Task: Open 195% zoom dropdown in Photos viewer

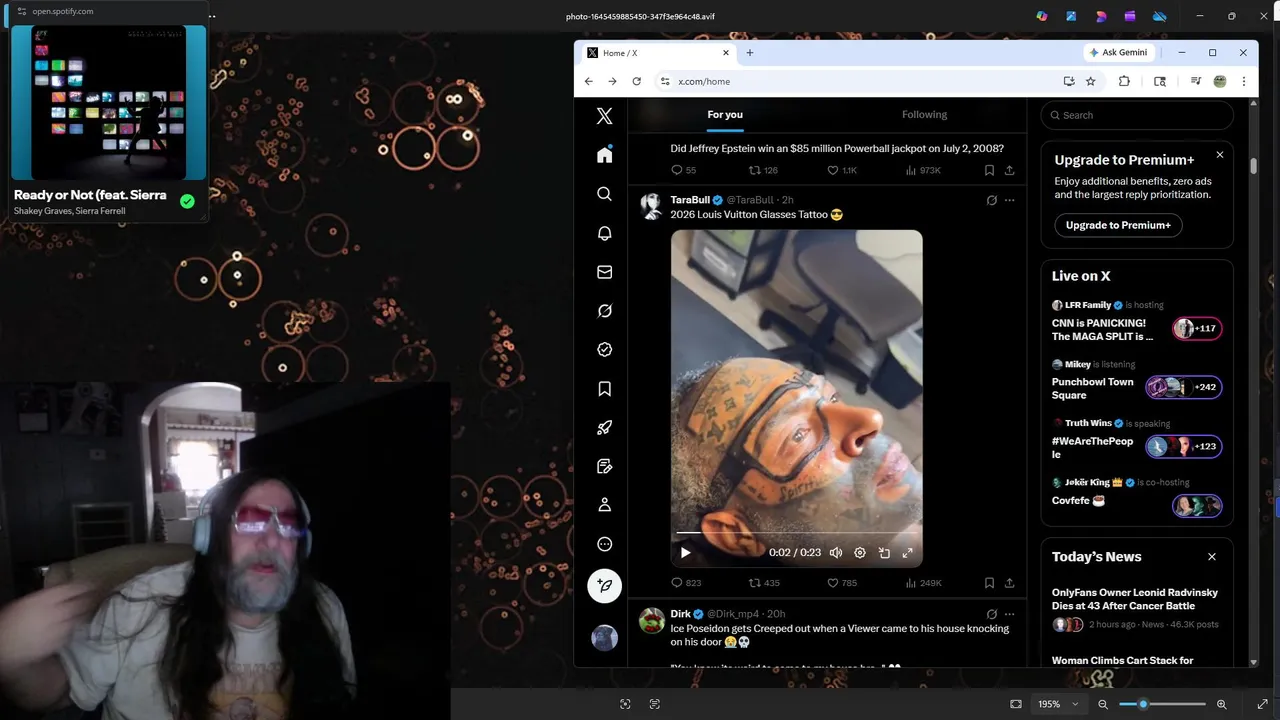Action: tap(1058, 704)
